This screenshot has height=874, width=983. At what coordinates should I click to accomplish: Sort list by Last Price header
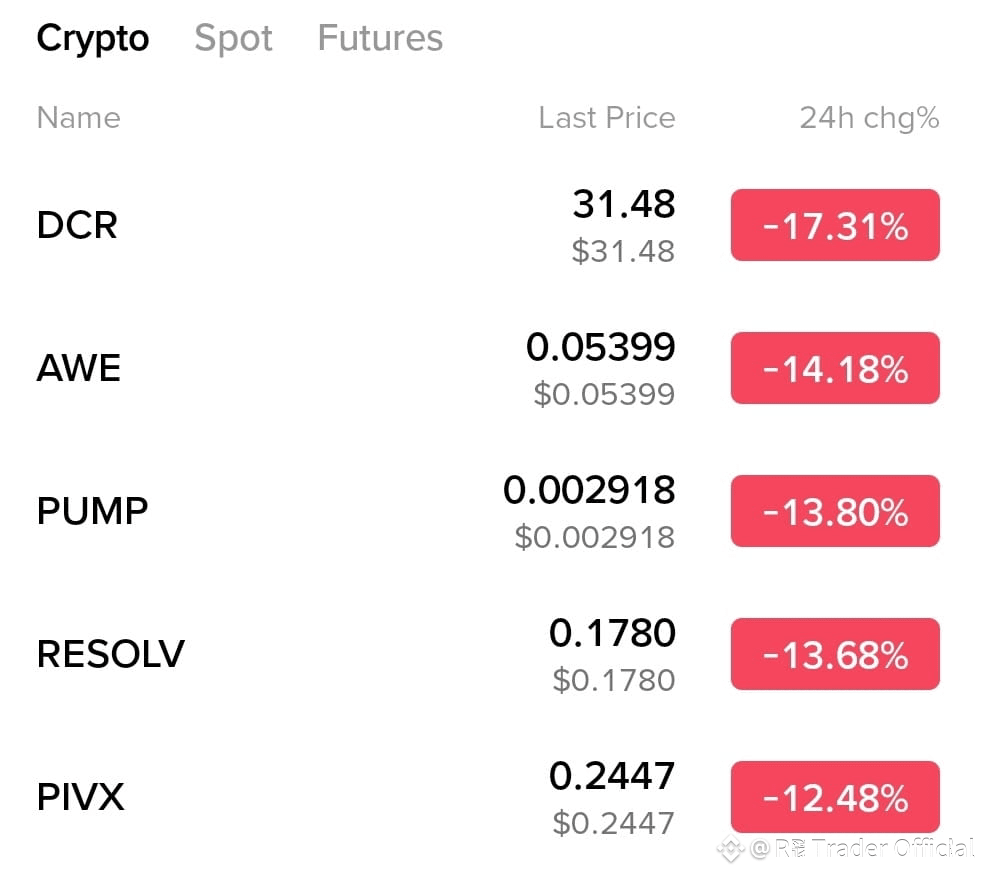pos(606,118)
